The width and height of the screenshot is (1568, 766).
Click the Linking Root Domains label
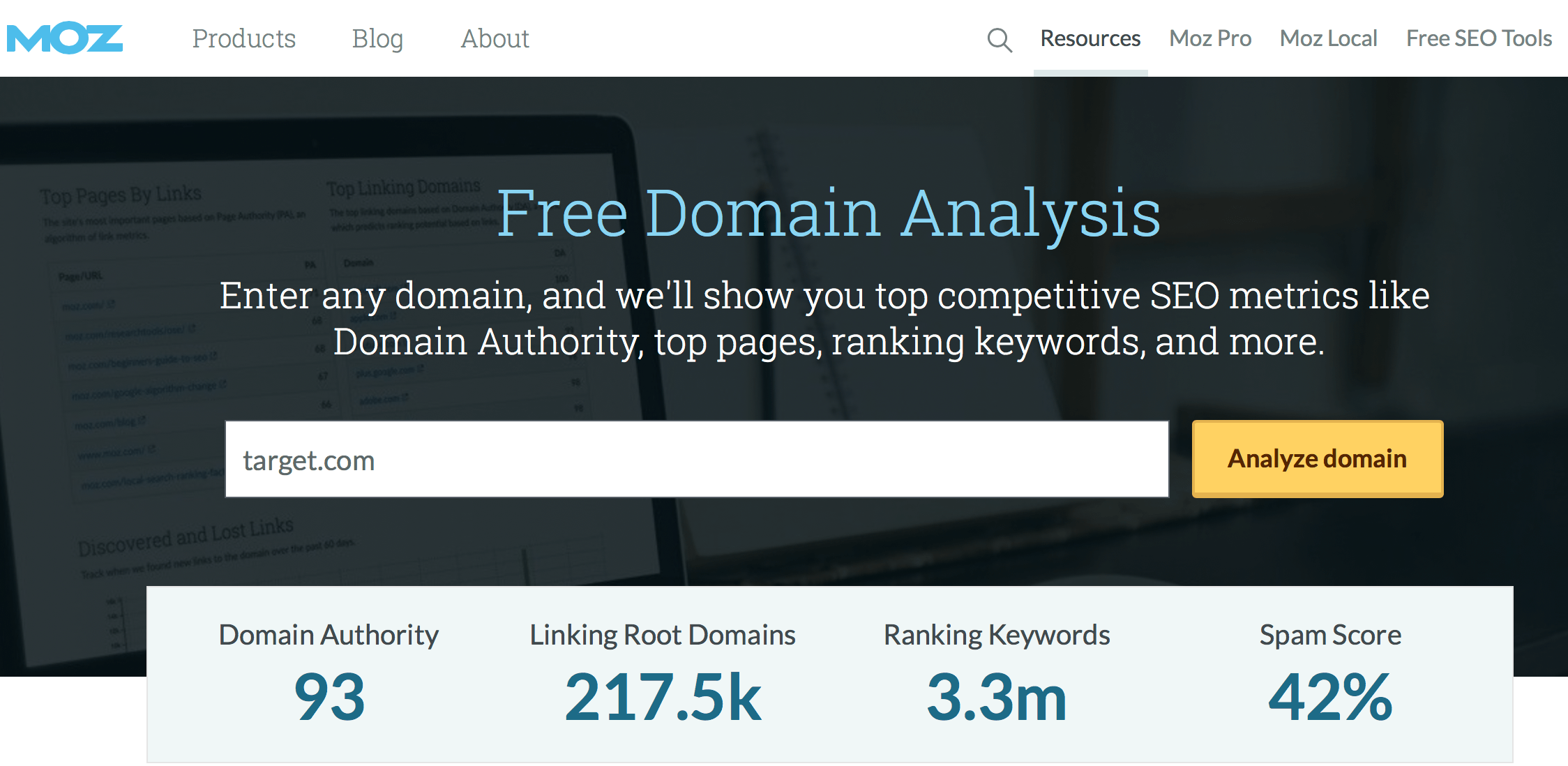[x=663, y=635]
